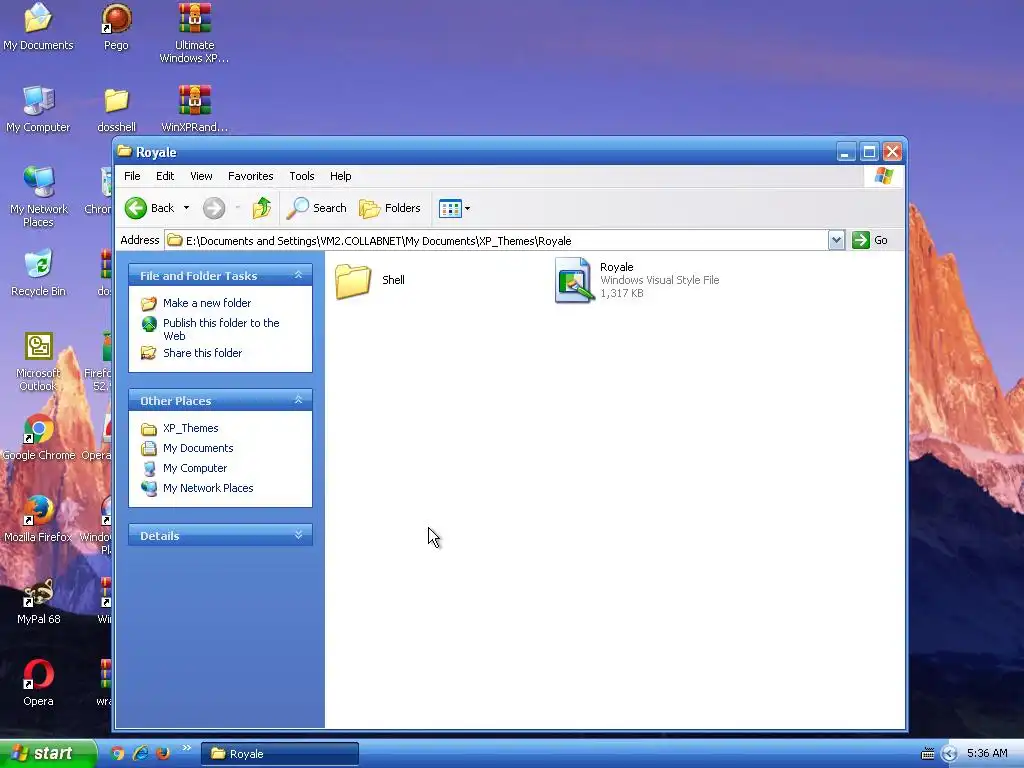Click the Go button
Screen dimensions: 1024x768
point(870,241)
